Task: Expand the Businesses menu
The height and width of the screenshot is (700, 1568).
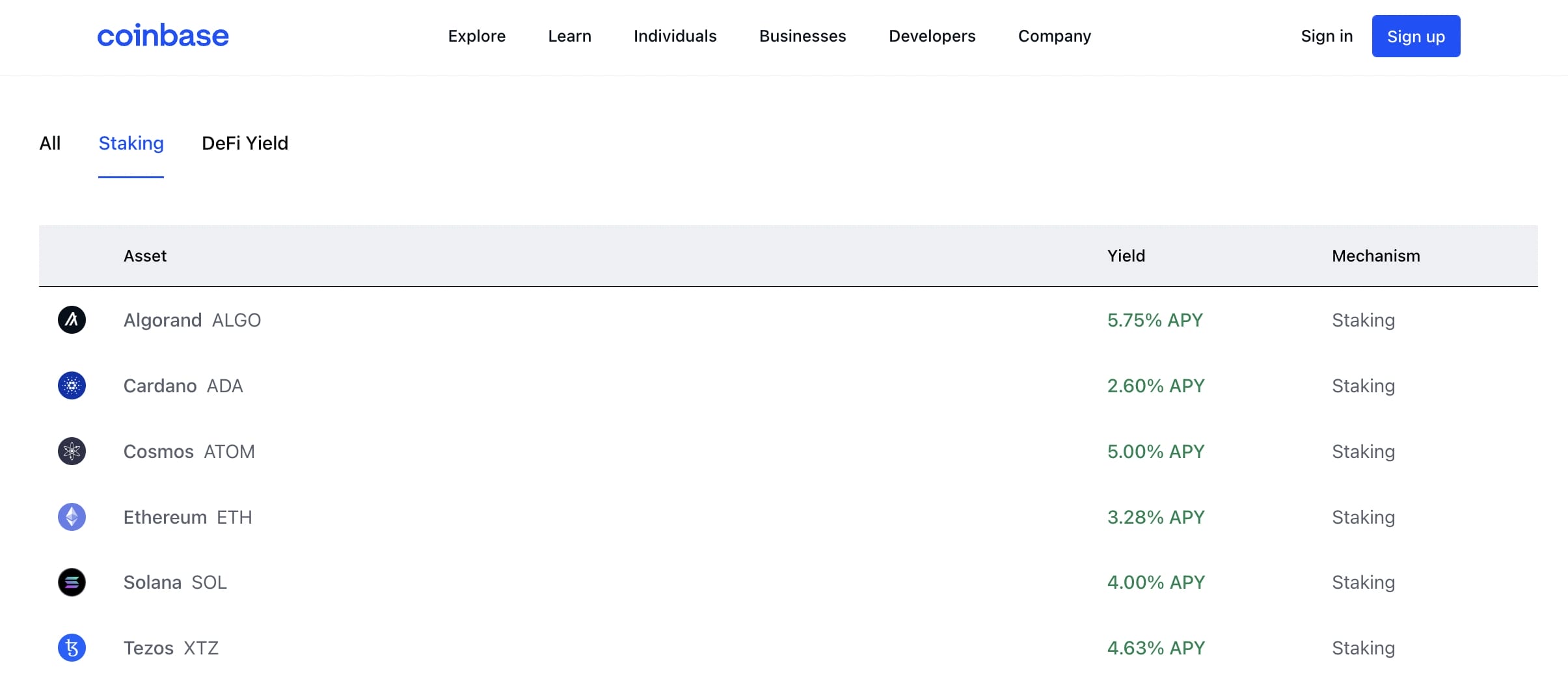Action: pos(802,36)
